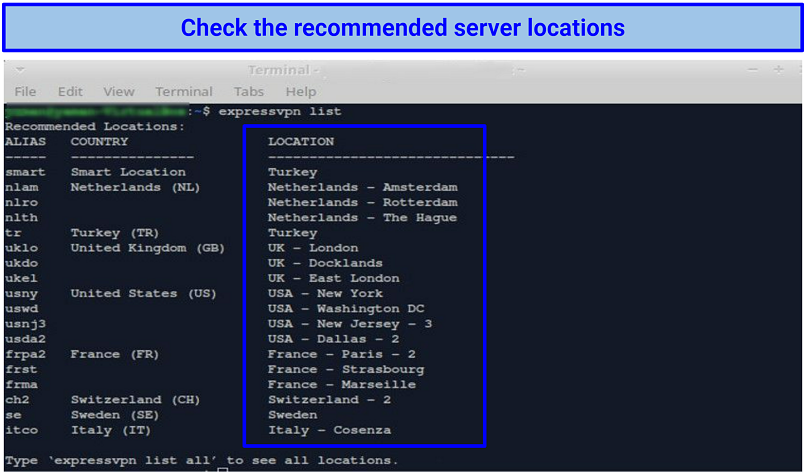
Task: Click 'United States (US)' country entry
Action: (x=143, y=294)
